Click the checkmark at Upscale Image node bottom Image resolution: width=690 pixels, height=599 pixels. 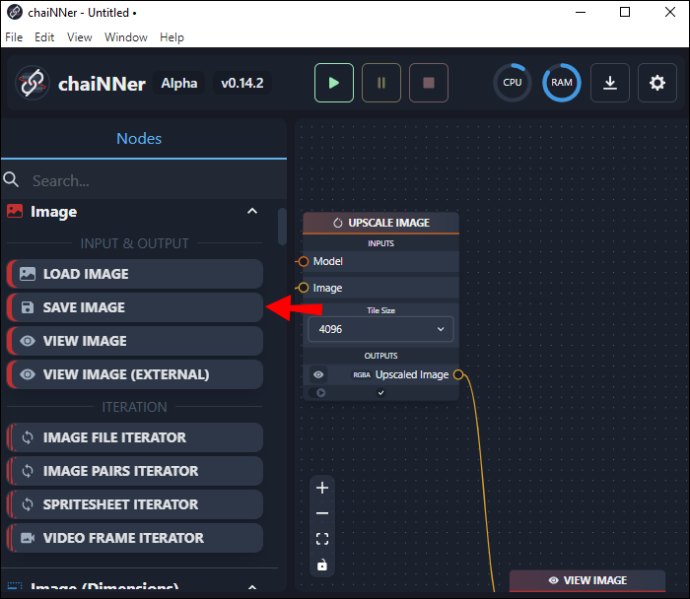(x=381, y=393)
